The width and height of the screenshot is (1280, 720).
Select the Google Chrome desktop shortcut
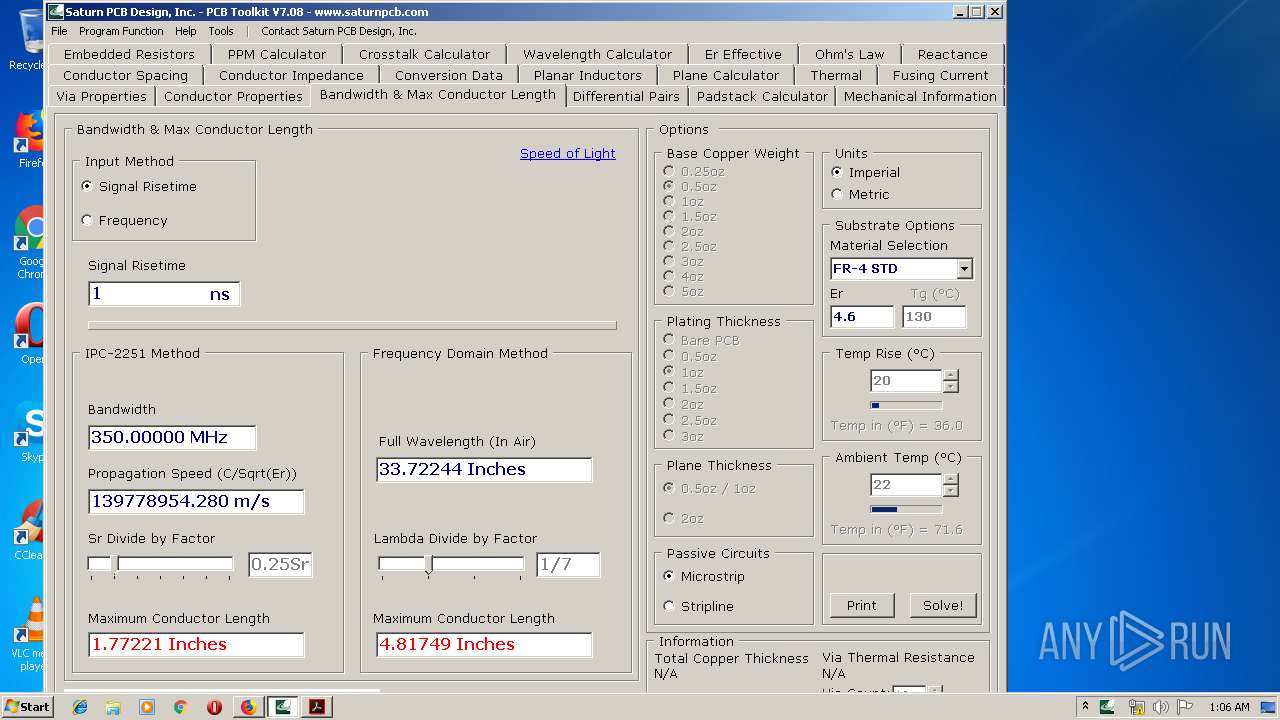click(30, 243)
